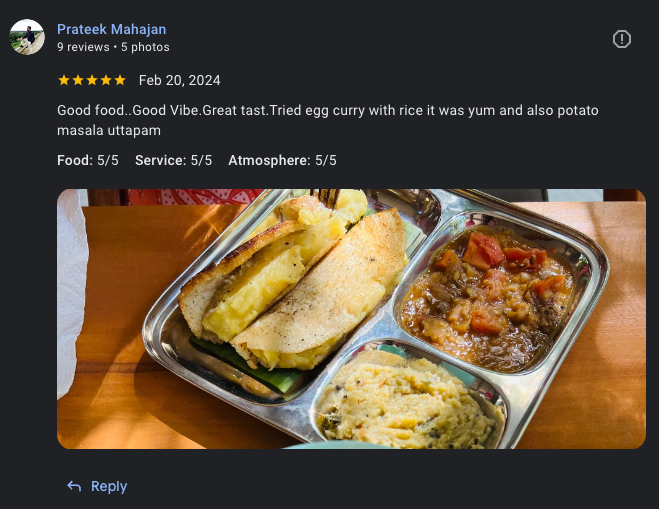Open Prateek Mahajan's profile avatar
The width and height of the screenshot is (659, 509).
pos(27,37)
